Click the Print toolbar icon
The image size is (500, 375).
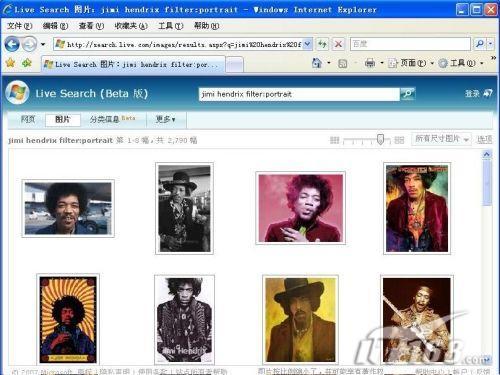(370, 63)
